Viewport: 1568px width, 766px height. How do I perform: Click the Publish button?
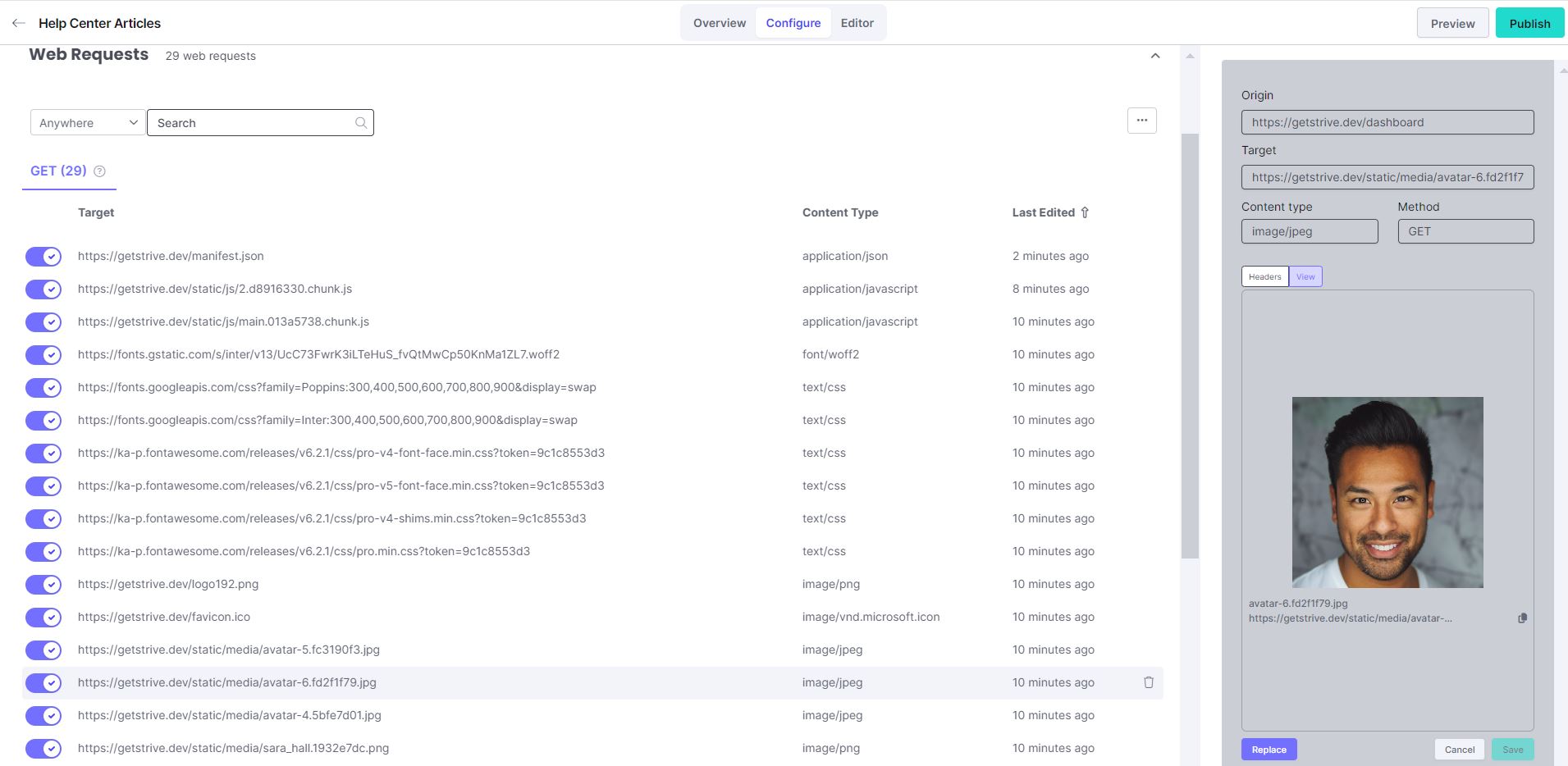pyautogui.click(x=1529, y=24)
